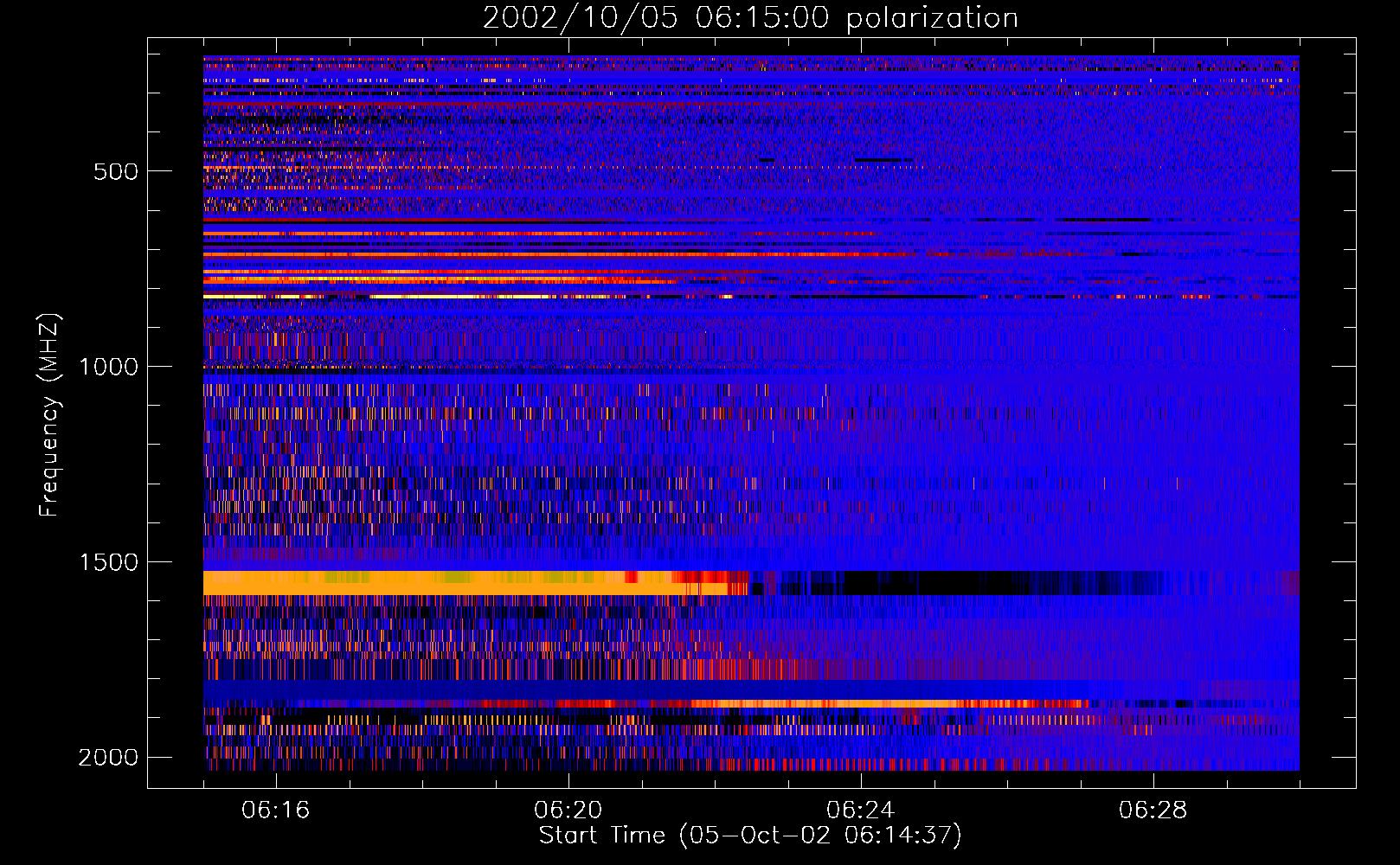This screenshot has width=1400, height=865.
Task: Click the 06:16 time tick label
Action: 276,811
